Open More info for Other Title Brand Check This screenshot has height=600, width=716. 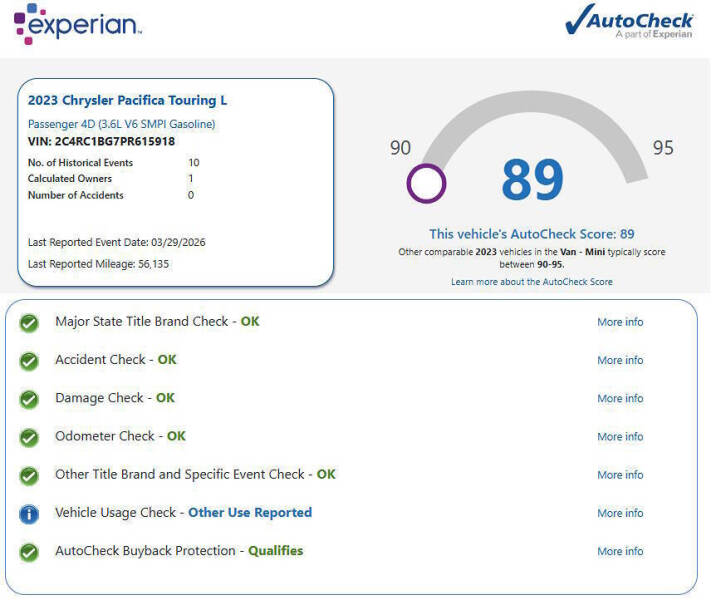click(620, 475)
